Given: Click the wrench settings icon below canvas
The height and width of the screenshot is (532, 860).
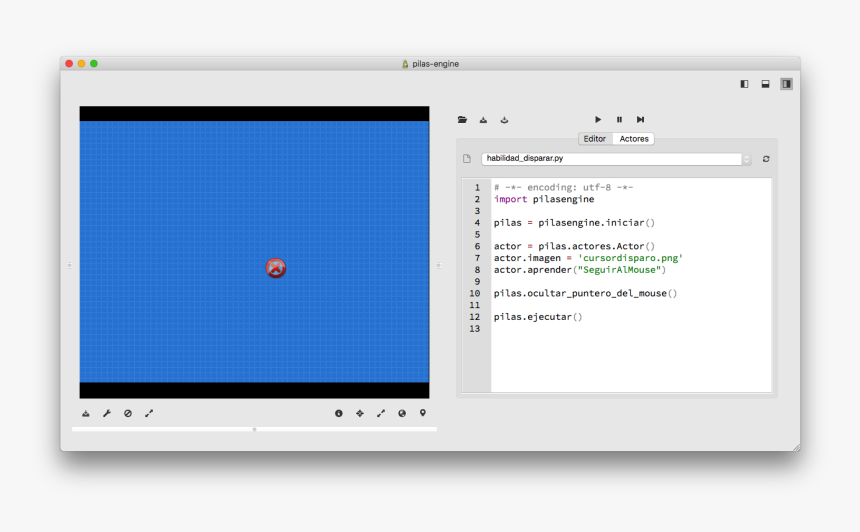Looking at the screenshot, I should (x=107, y=413).
